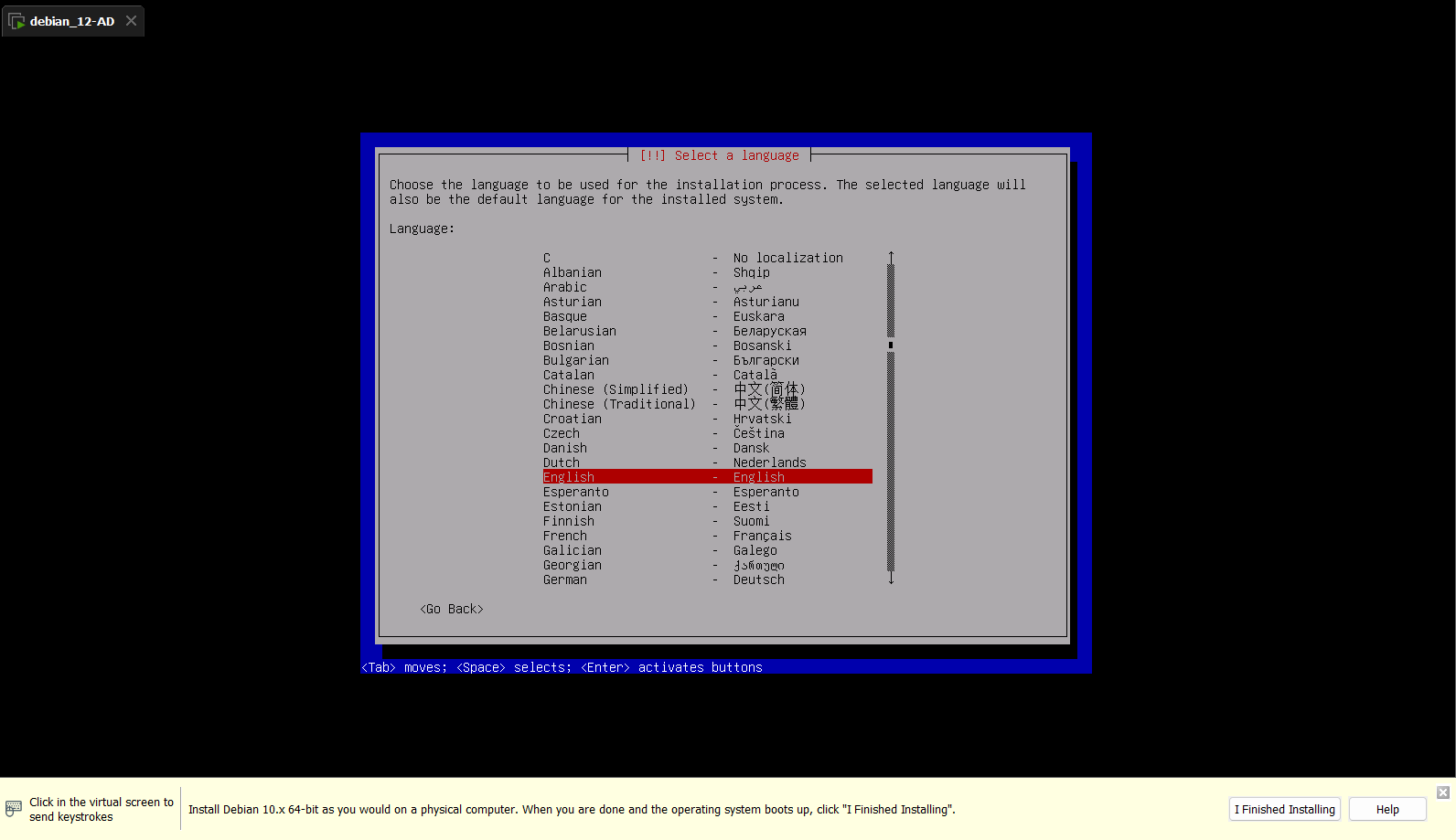This screenshot has width=1456, height=840.
Task: Click the 'Click in the virtual screen' hint text
Action: [x=102, y=809]
